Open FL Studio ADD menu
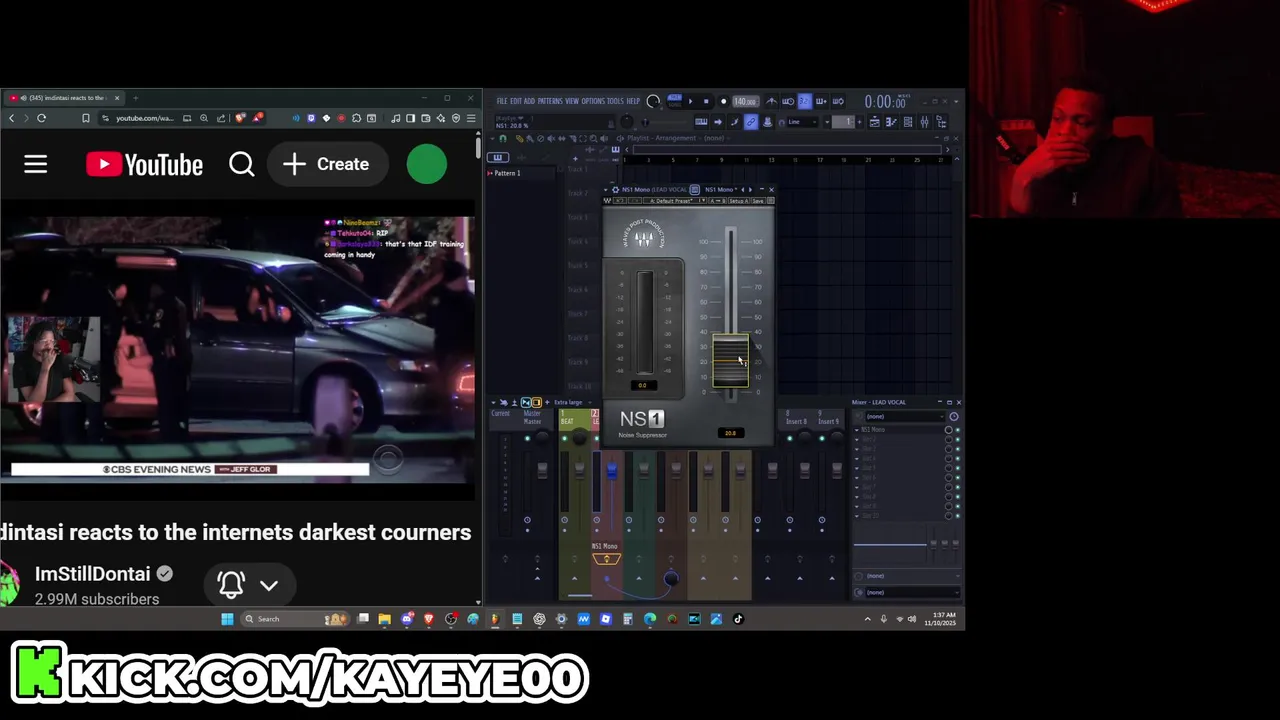The height and width of the screenshot is (720, 1280). point(529,101)
